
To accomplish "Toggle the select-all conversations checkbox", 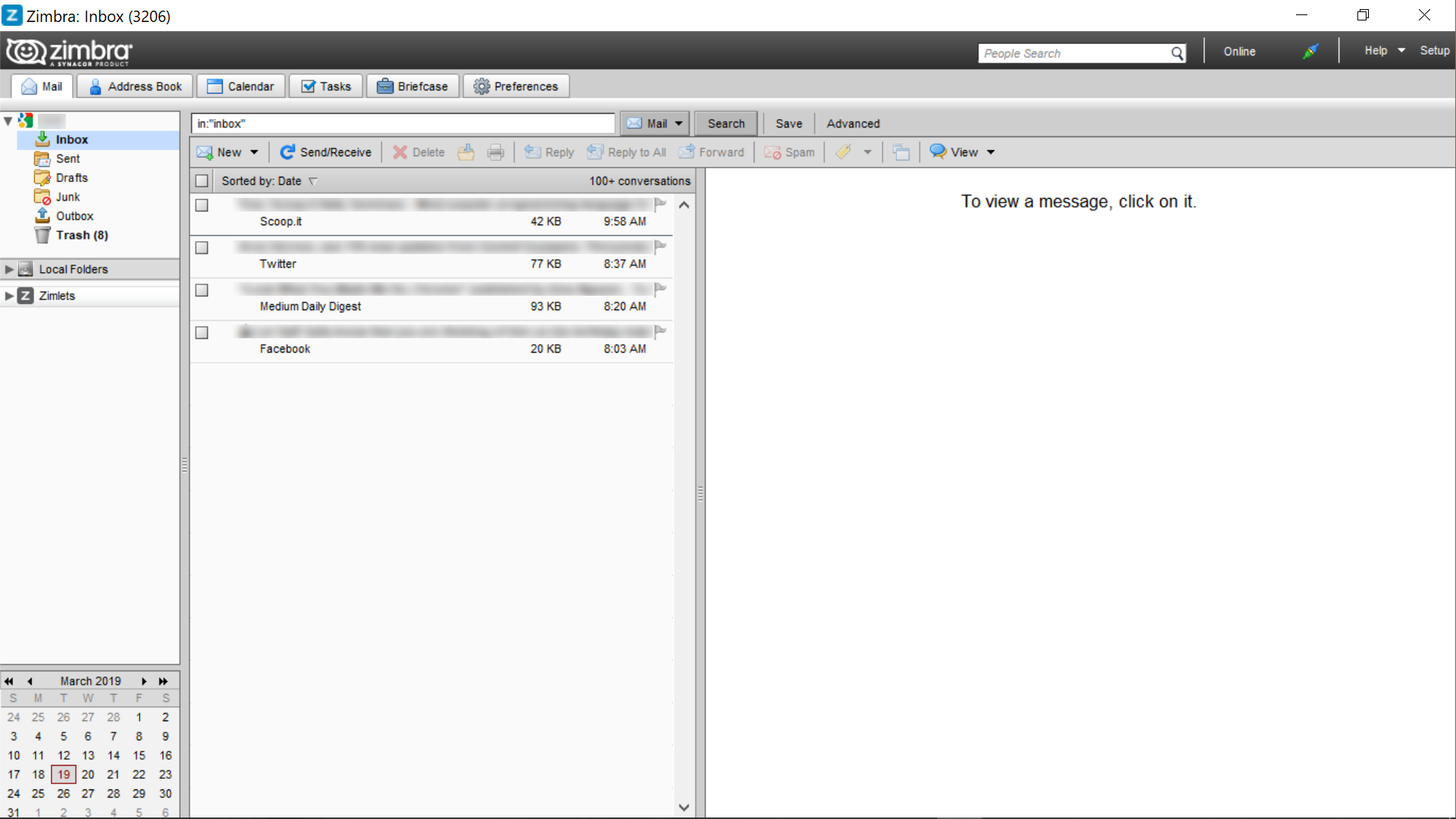I will (x=202, y=181).
